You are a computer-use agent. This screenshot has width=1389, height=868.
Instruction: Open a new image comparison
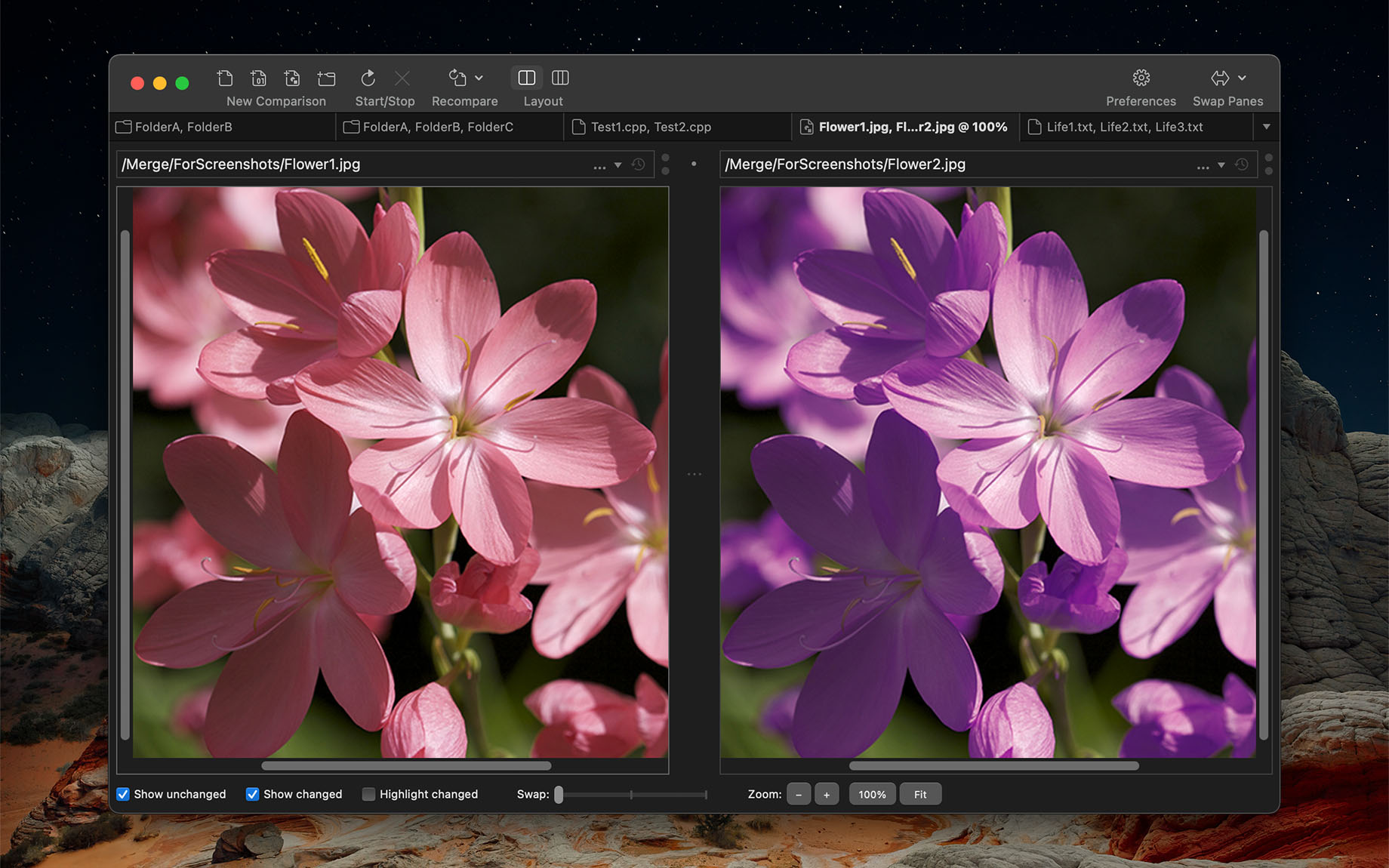click(291, 78)
